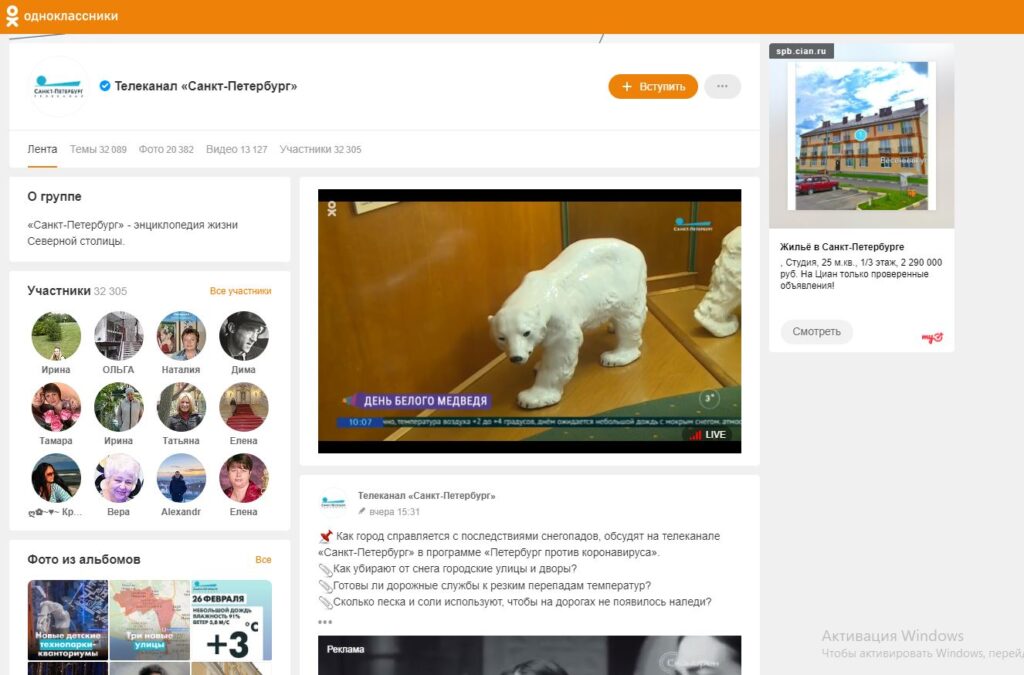
Task: Click the post timestamp вчера 15:31
Action: tap(394, 512)
